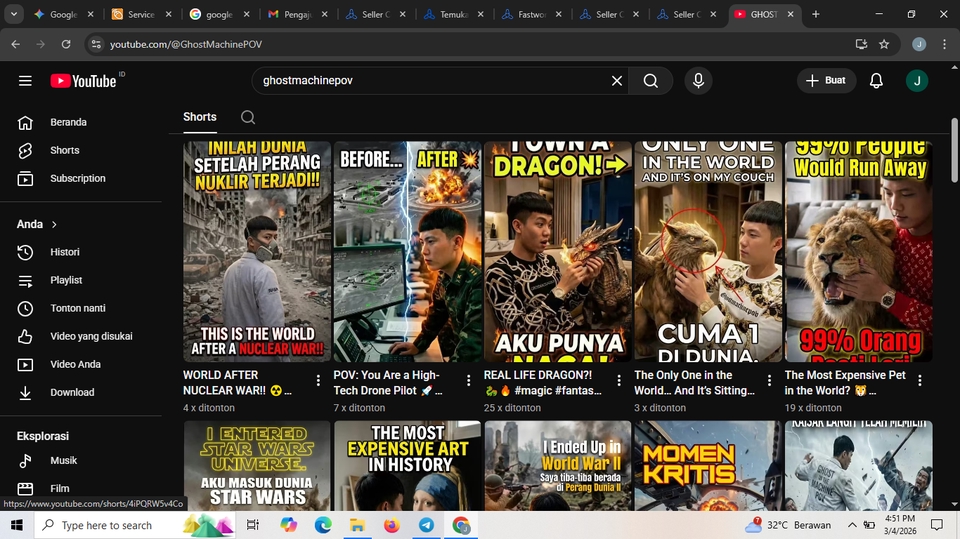Bookmark this page with star icon
960x539 pixels.
[x=884, y=45]
